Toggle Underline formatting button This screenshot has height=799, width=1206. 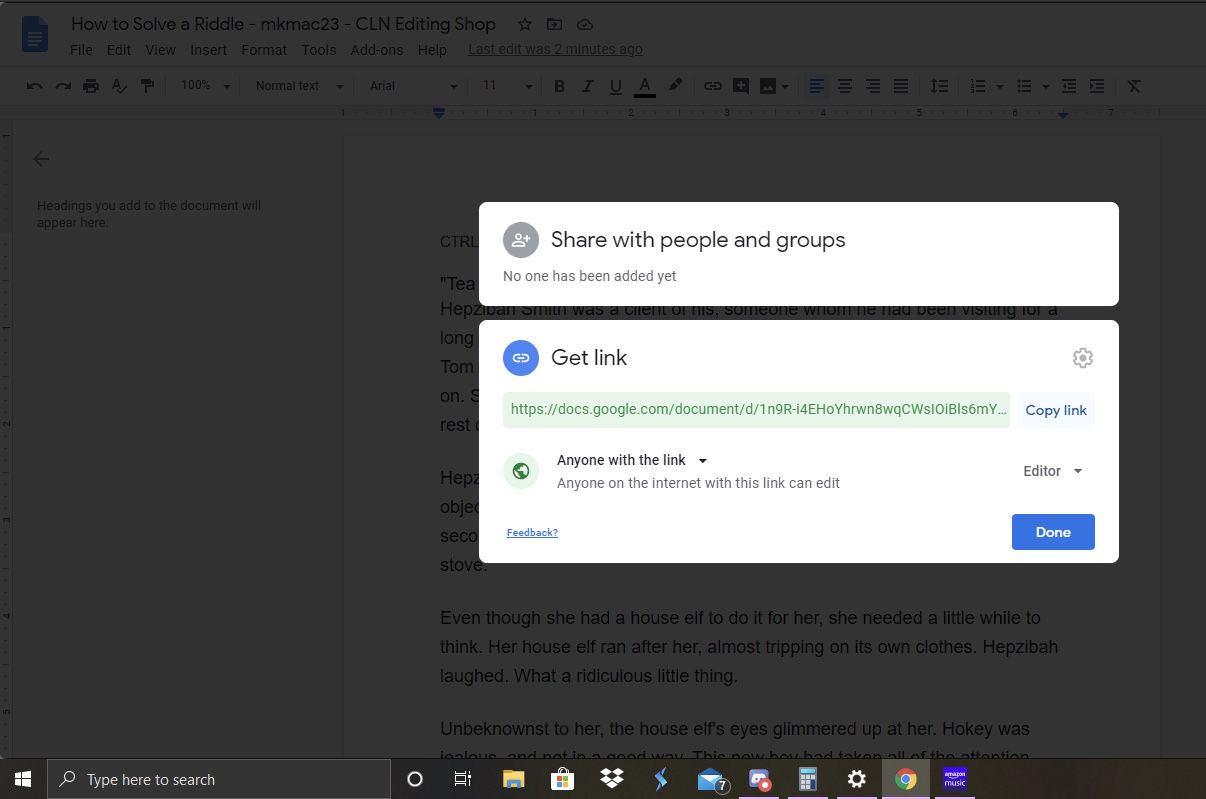[x=616, y=86]
